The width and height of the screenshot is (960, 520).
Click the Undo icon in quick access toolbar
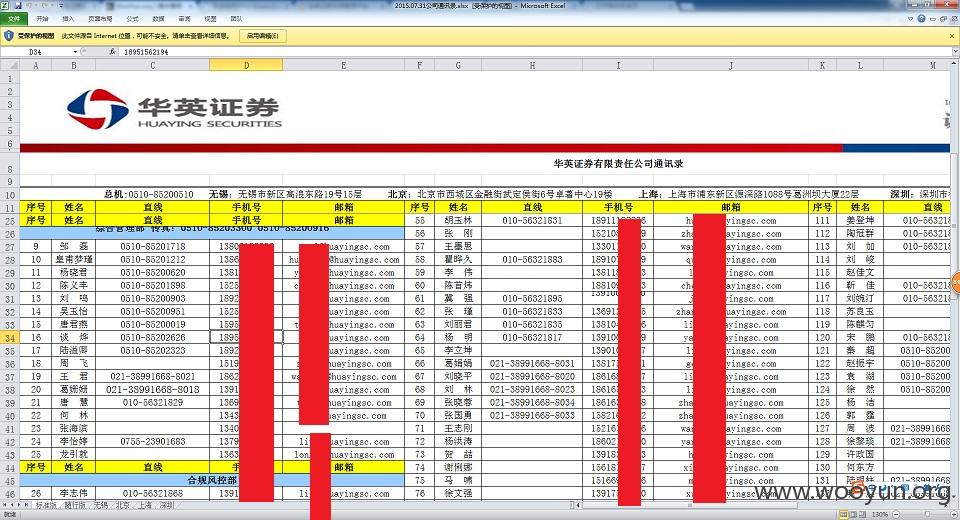[x=29, y=6]
